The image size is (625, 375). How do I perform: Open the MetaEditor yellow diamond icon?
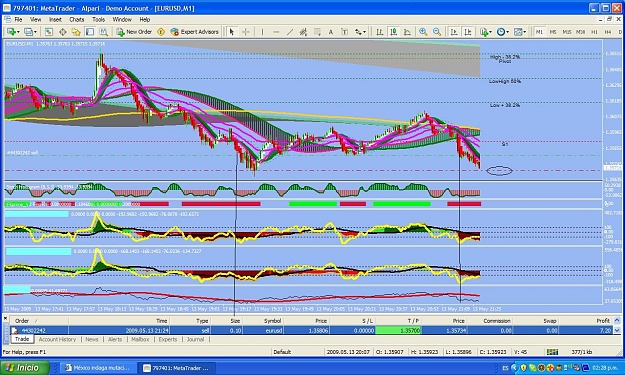[x=161, y=32]
